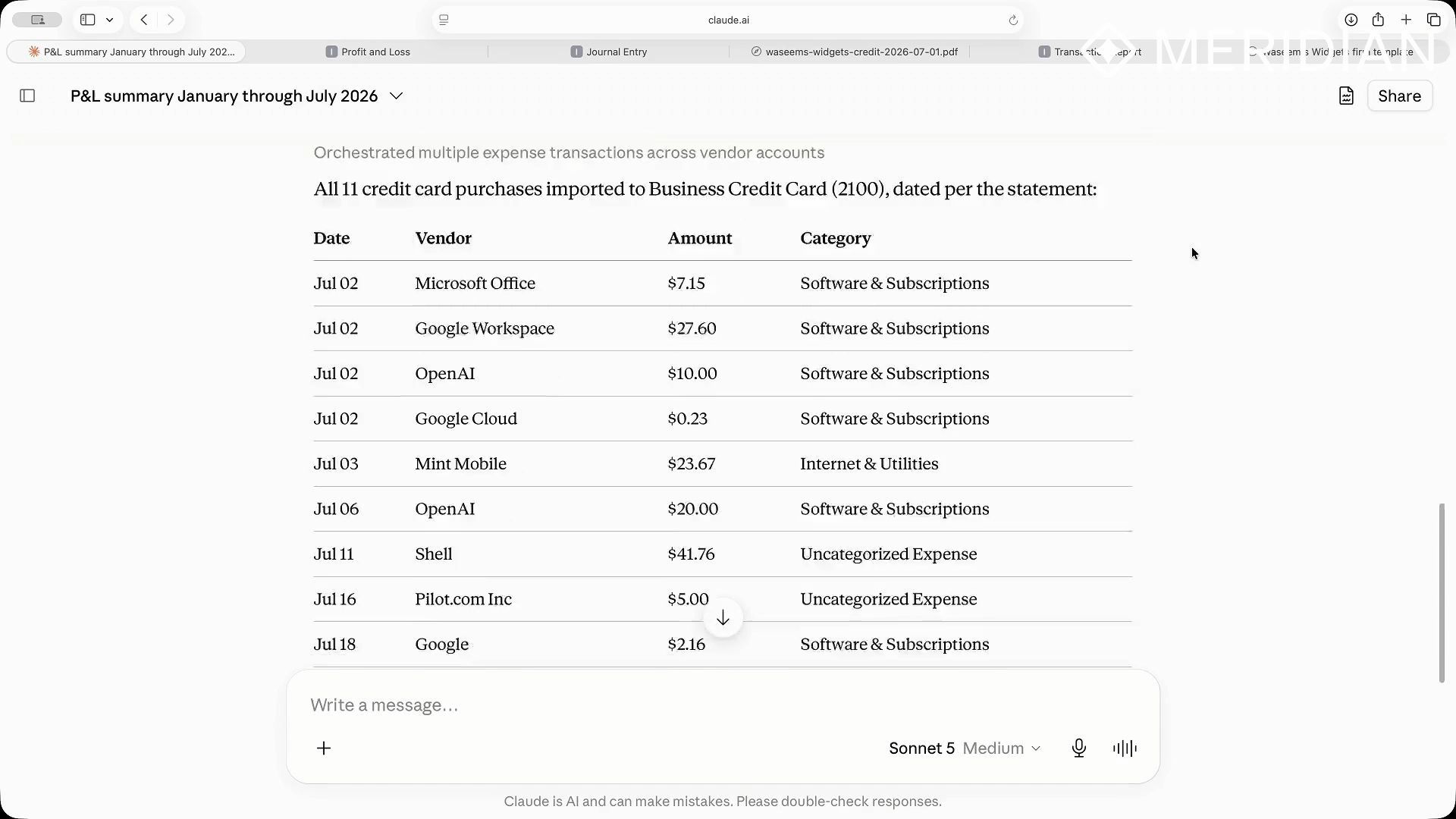Open sidebar options dropdown arrow
Image resolution: width=1456 pixels, height=819 pixels.
pyautogui.click(x=110, y=20)
